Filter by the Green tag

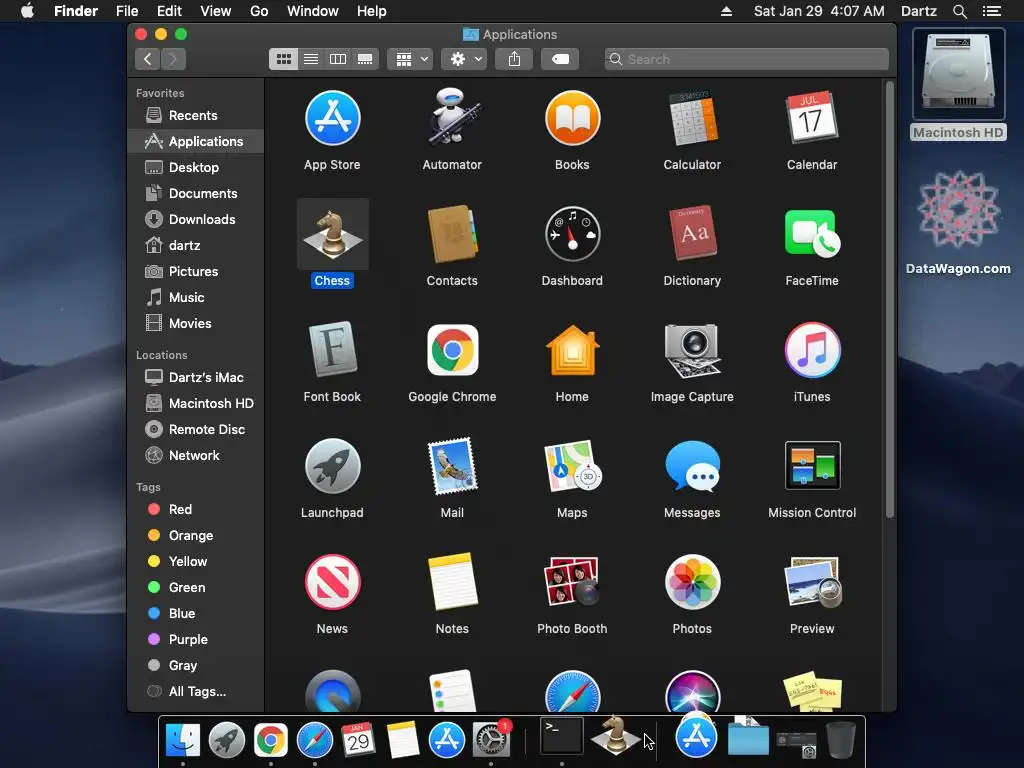[x=196, y=588]
